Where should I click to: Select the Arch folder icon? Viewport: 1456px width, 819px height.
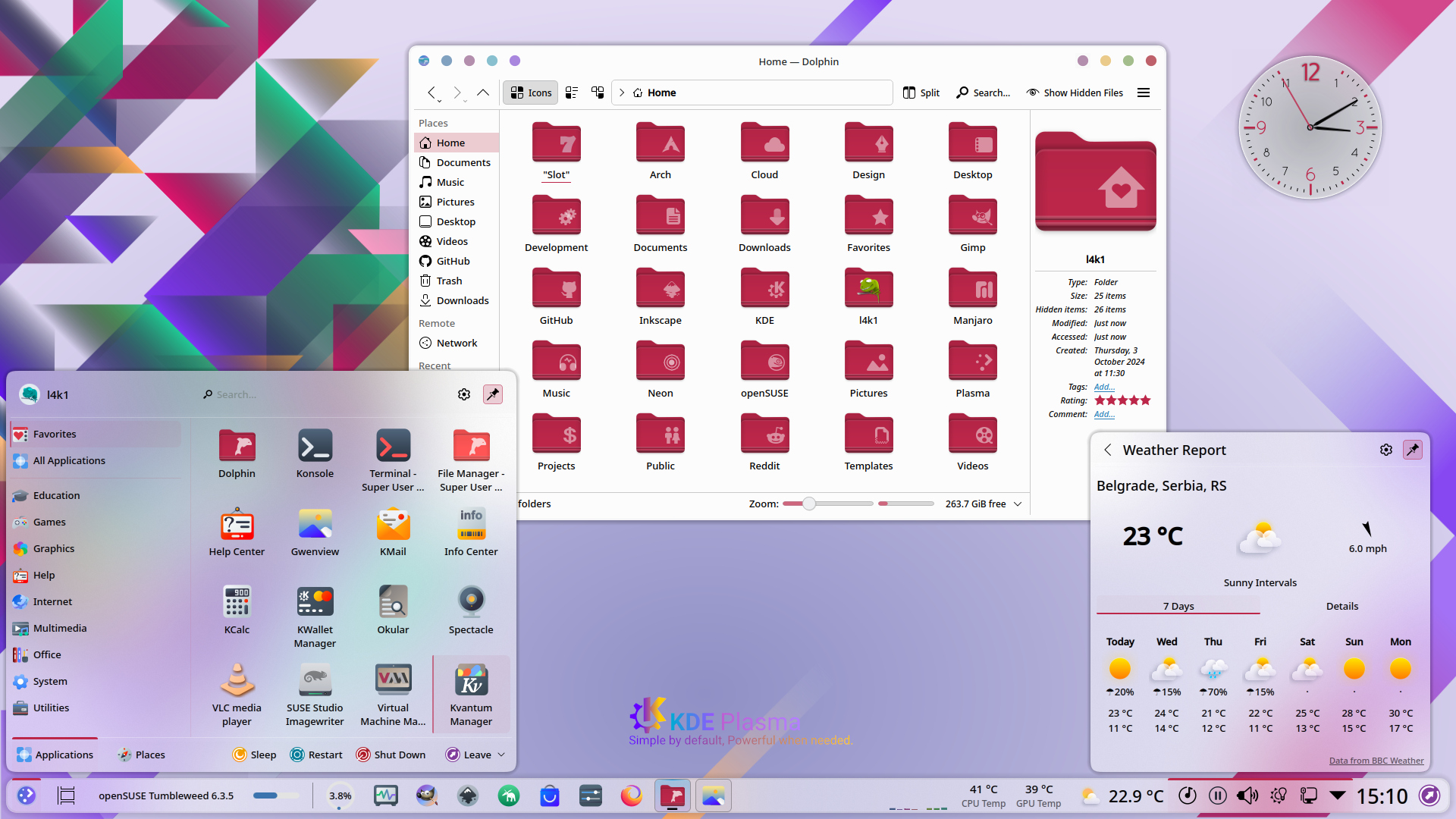660,143
